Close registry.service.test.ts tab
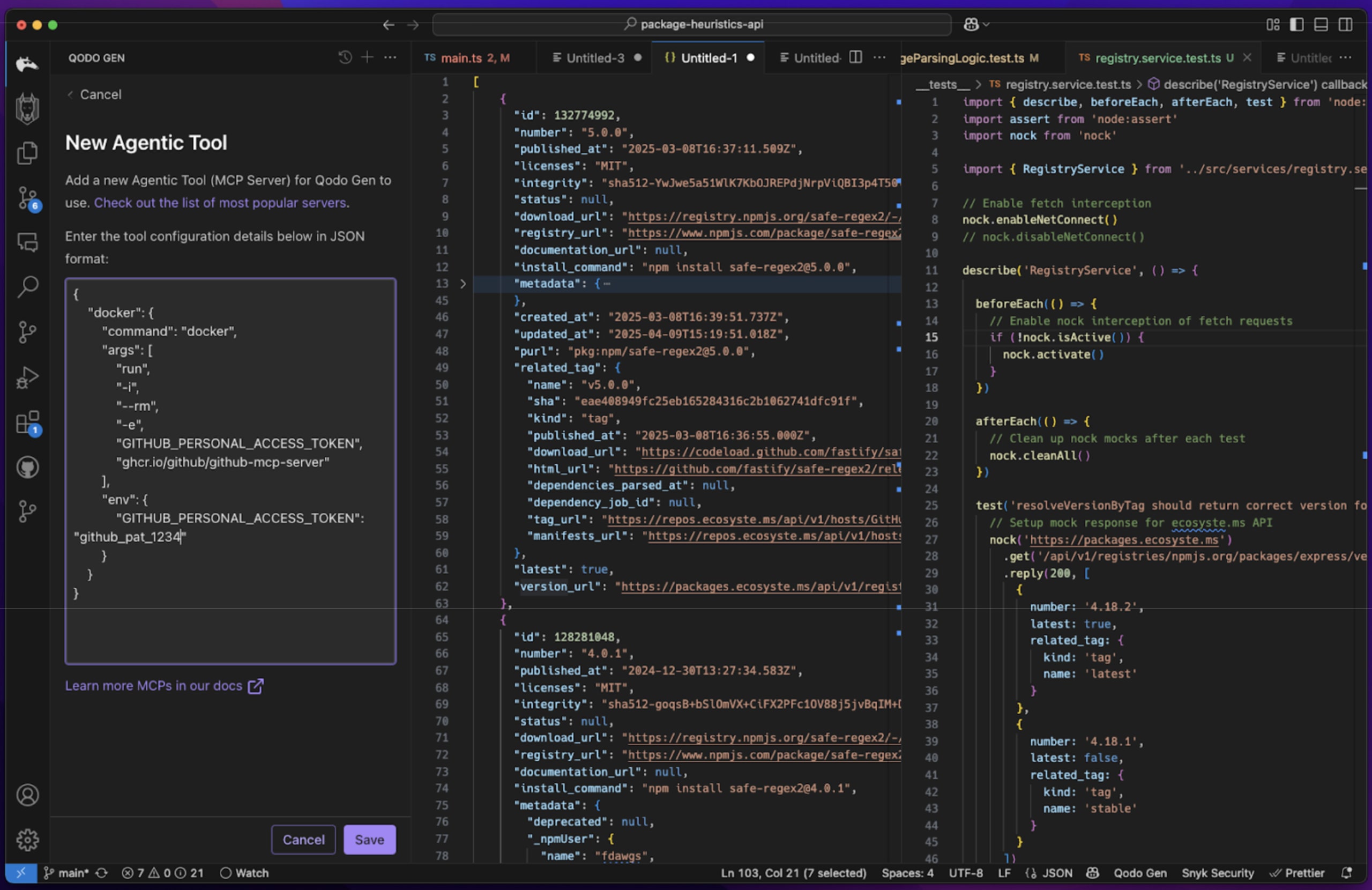Screen dimensions: 1372x890 pos(1247,57)
